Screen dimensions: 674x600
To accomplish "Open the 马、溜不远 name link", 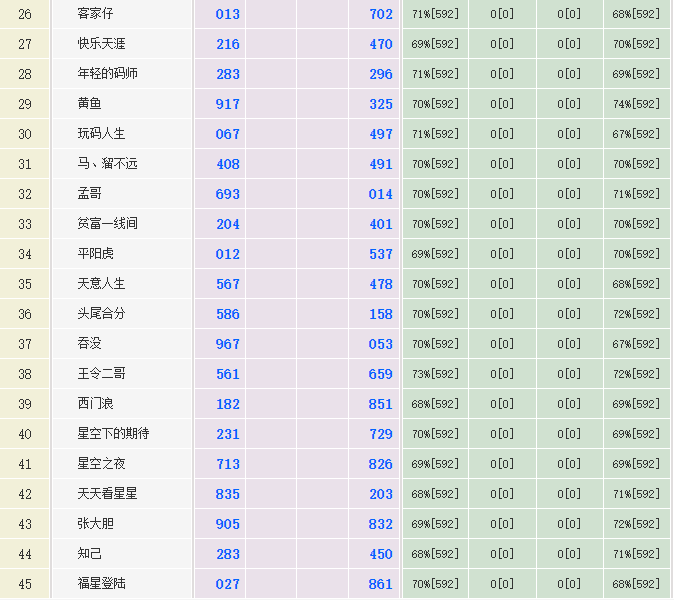I will pos(108,164).
